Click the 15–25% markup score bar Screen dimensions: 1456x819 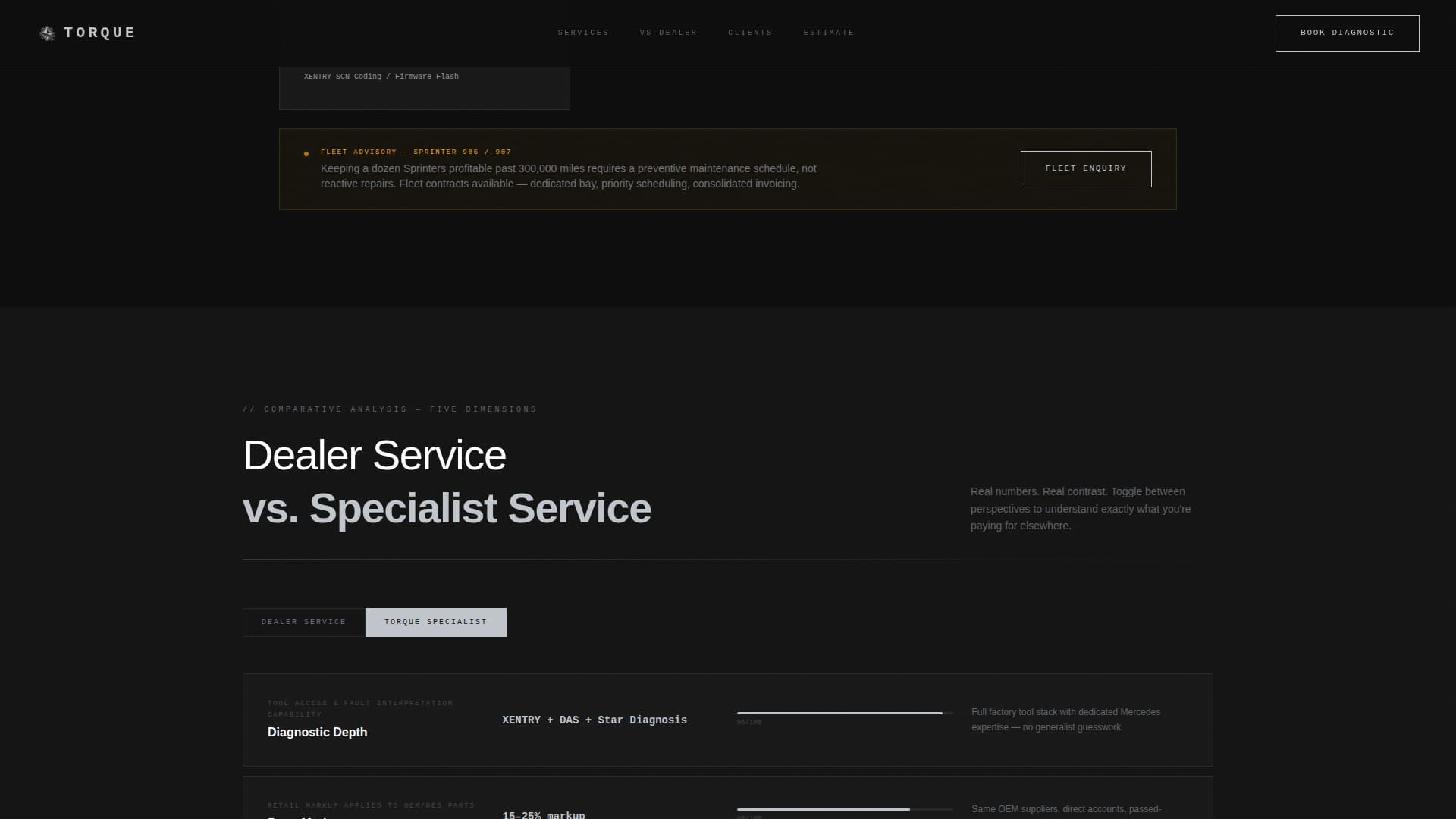click(845, 809)
